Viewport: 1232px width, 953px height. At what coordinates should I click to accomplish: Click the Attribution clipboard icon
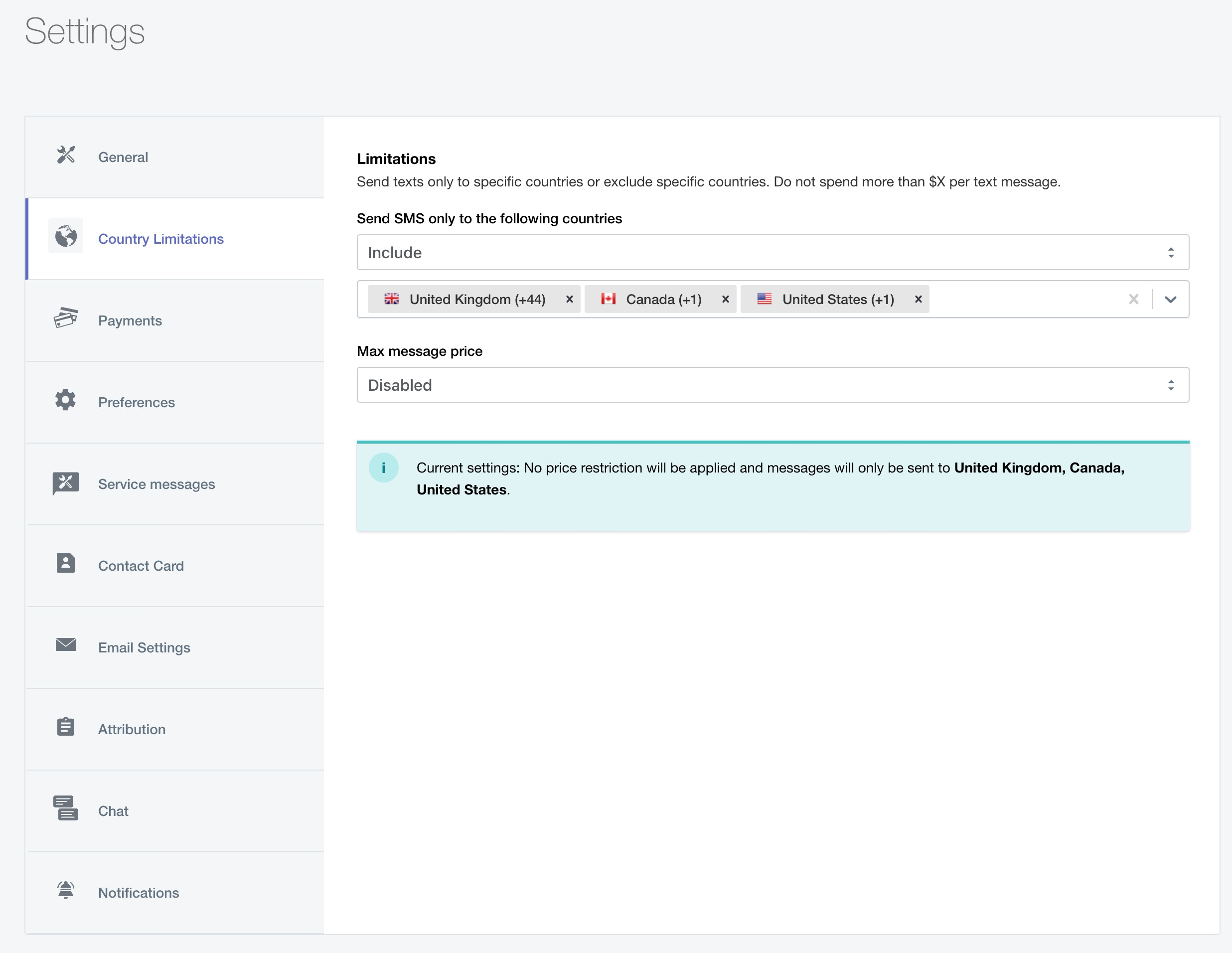pos(65,727)
